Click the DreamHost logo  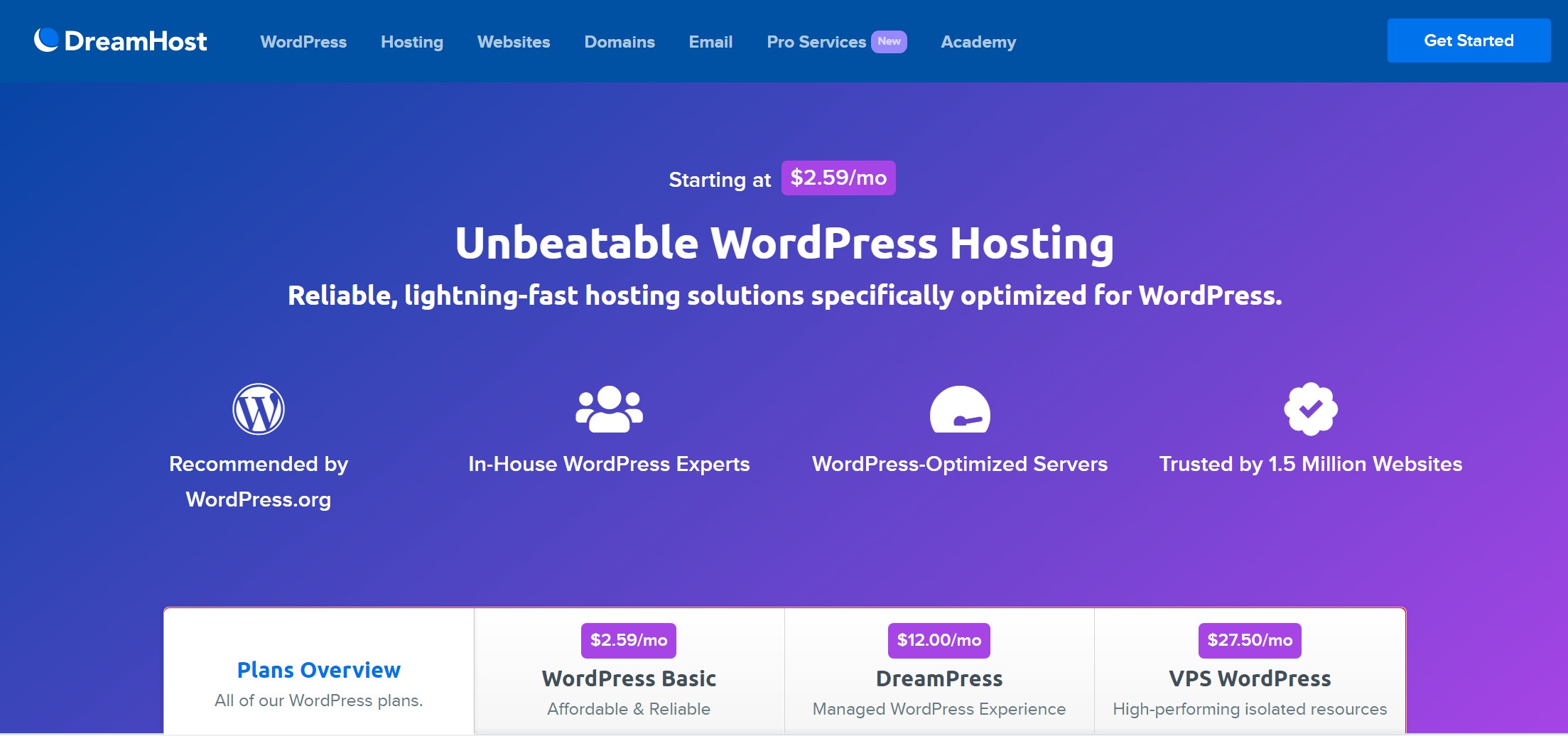click(x=121, y=40)
